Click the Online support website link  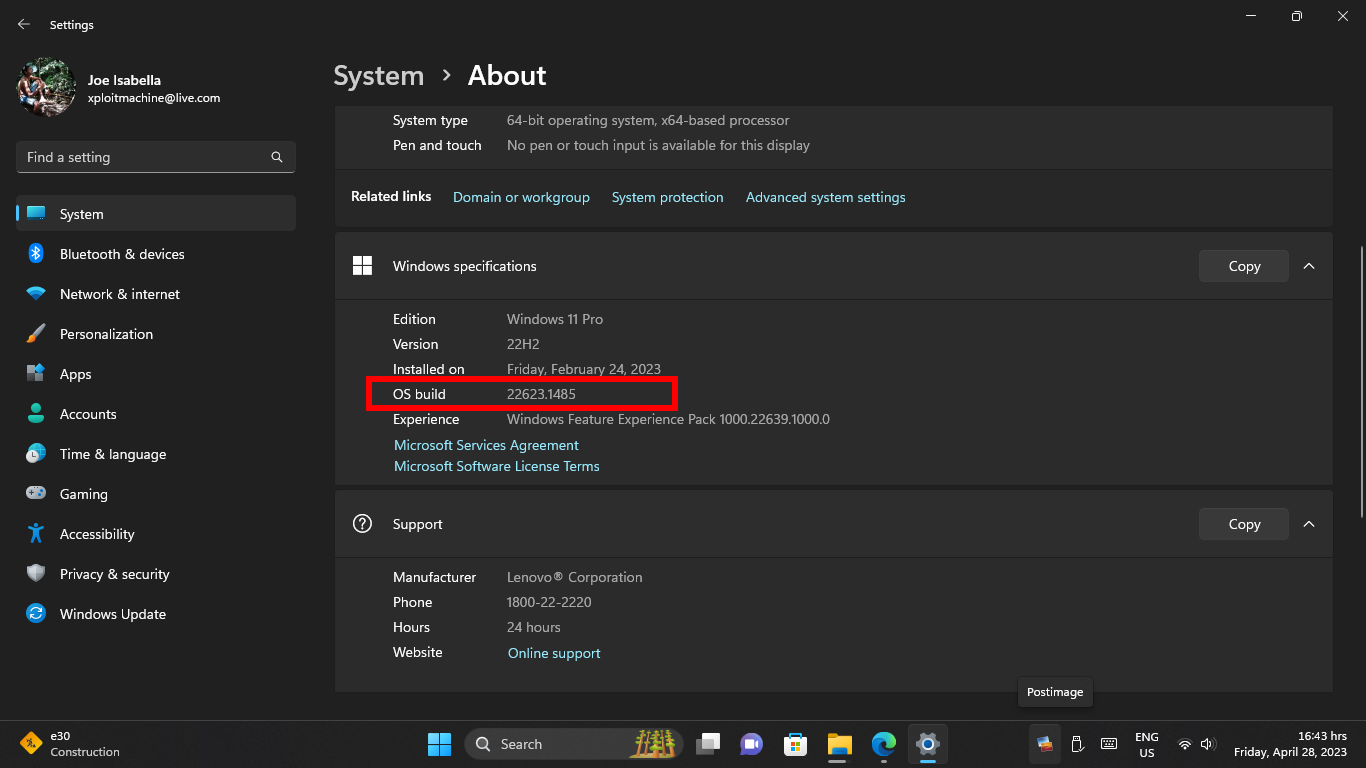tap(554, 653)
